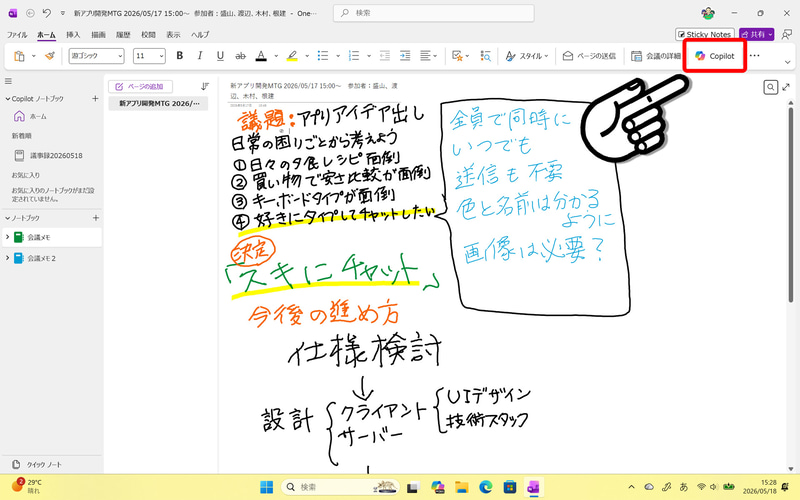Open the スタイル styles dropdown
The height and width of the screenshot is (500, 800).
(527, 56)
